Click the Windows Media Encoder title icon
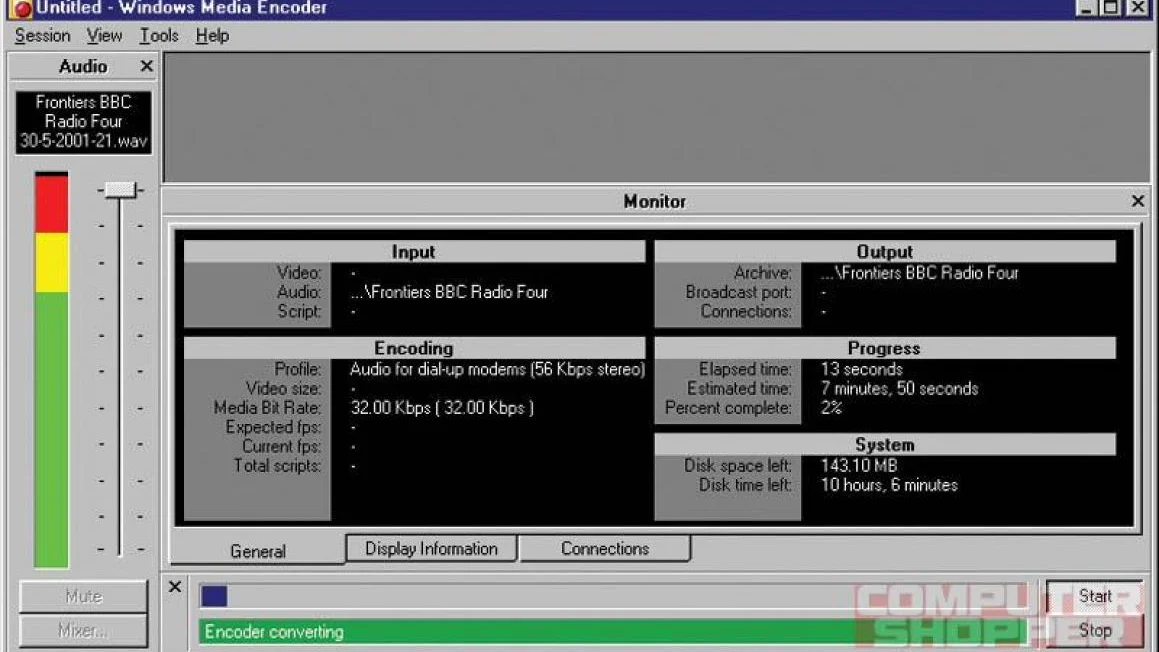 20,9
